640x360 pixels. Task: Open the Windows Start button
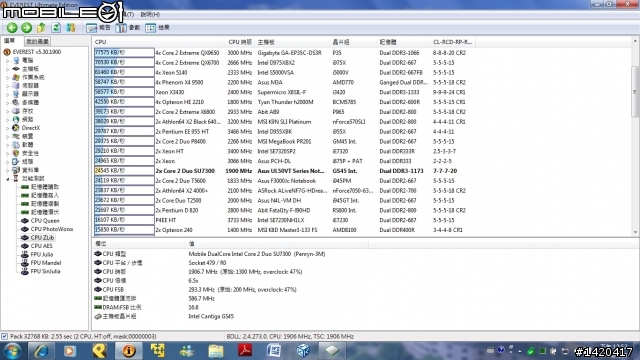(12, 351)
